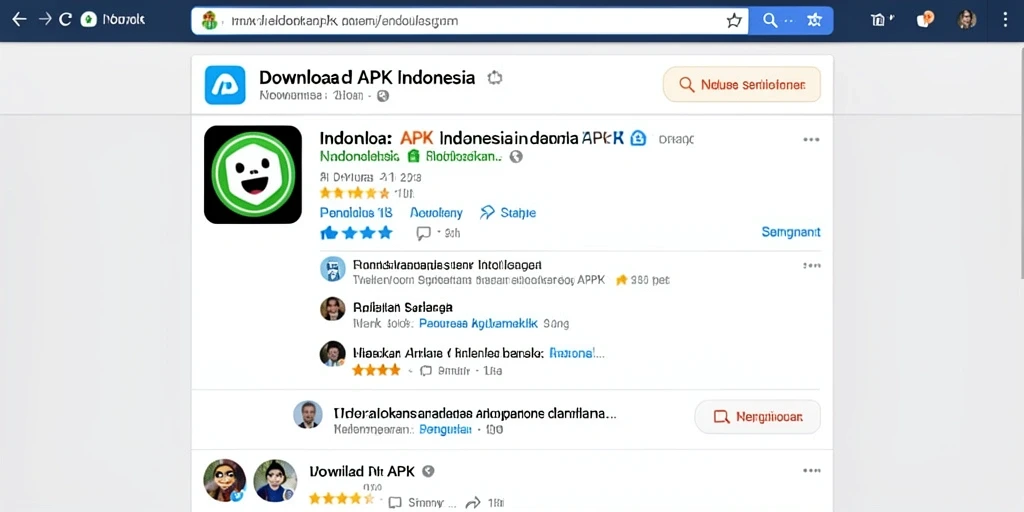
Task: Open the extensions icon in the browser toolbar
Action: pyautogui.click(x=878, y=20)
